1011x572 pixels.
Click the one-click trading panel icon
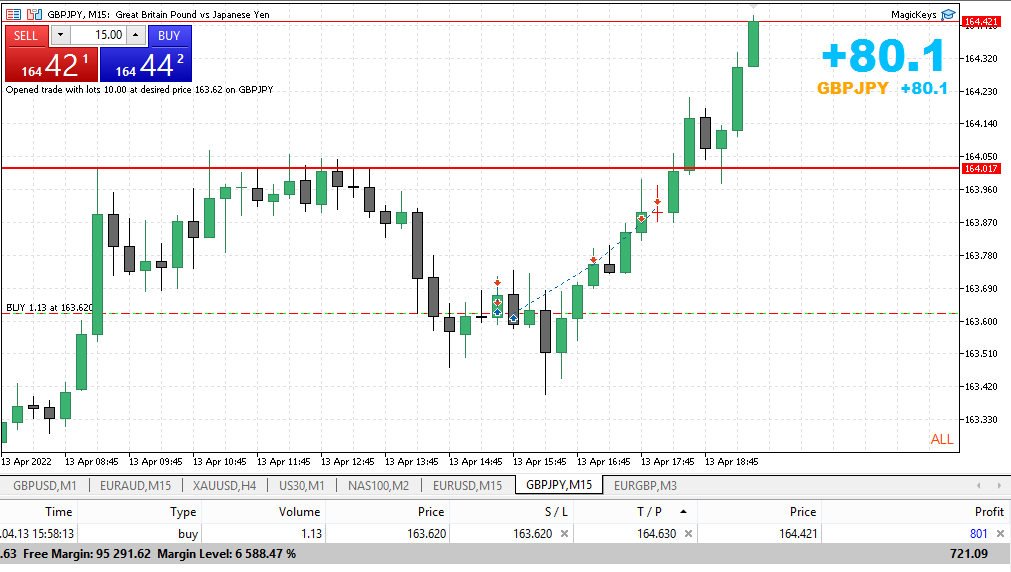click(x=14, y=14)
